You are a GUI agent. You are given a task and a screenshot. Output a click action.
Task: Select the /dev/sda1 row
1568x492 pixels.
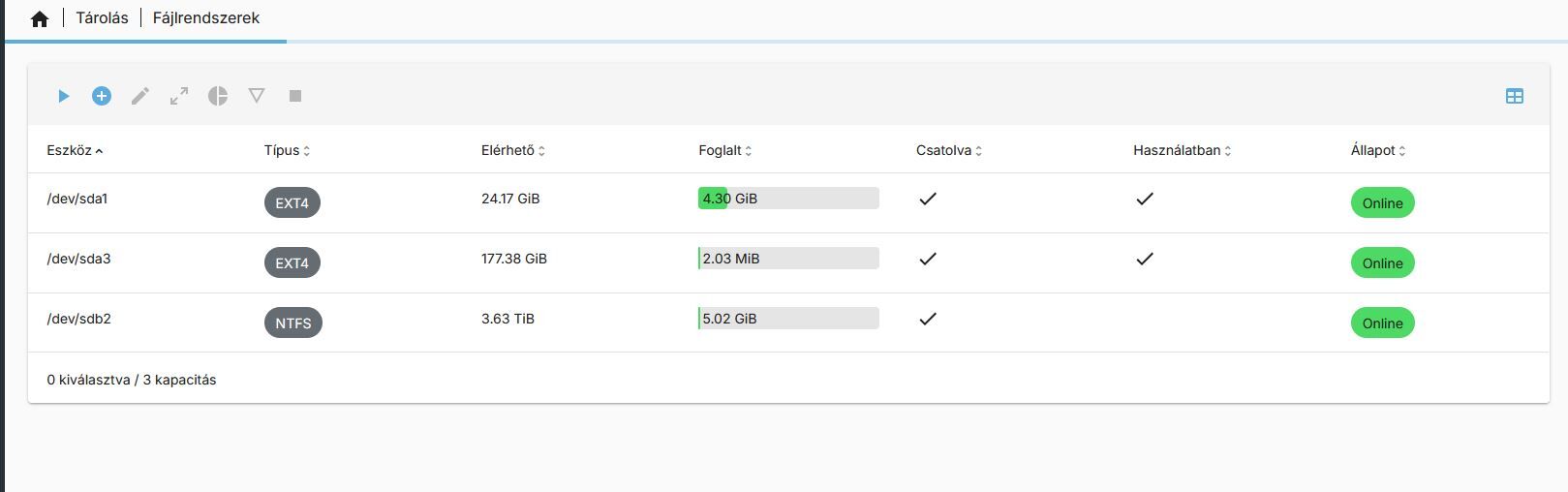pos(77,199)
